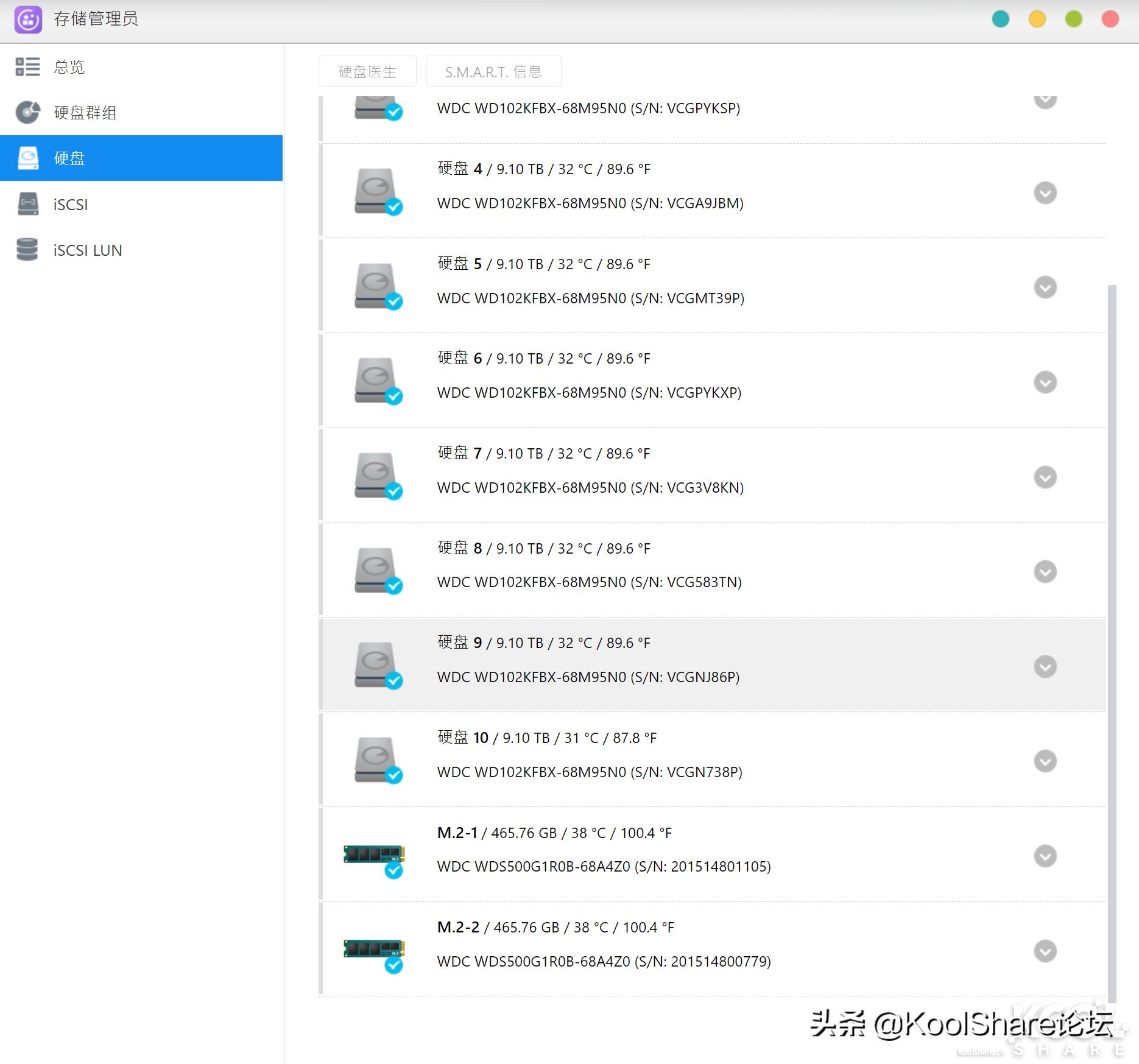Click the 硬盘群组 disk group icon
This screenshot has width=1139, height=1064.
point(27,112)
